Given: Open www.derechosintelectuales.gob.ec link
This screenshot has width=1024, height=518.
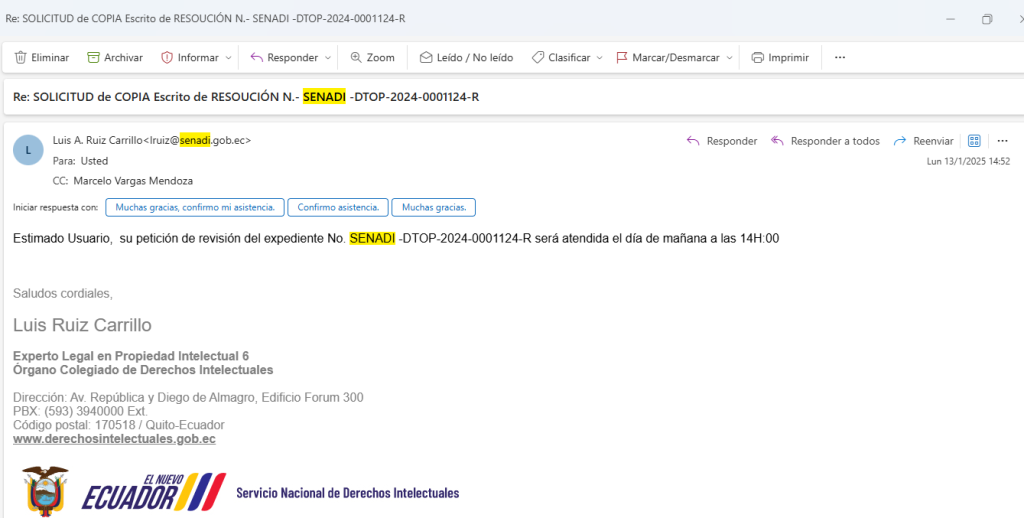Looking at the screenshot, I should click(114, 439).
